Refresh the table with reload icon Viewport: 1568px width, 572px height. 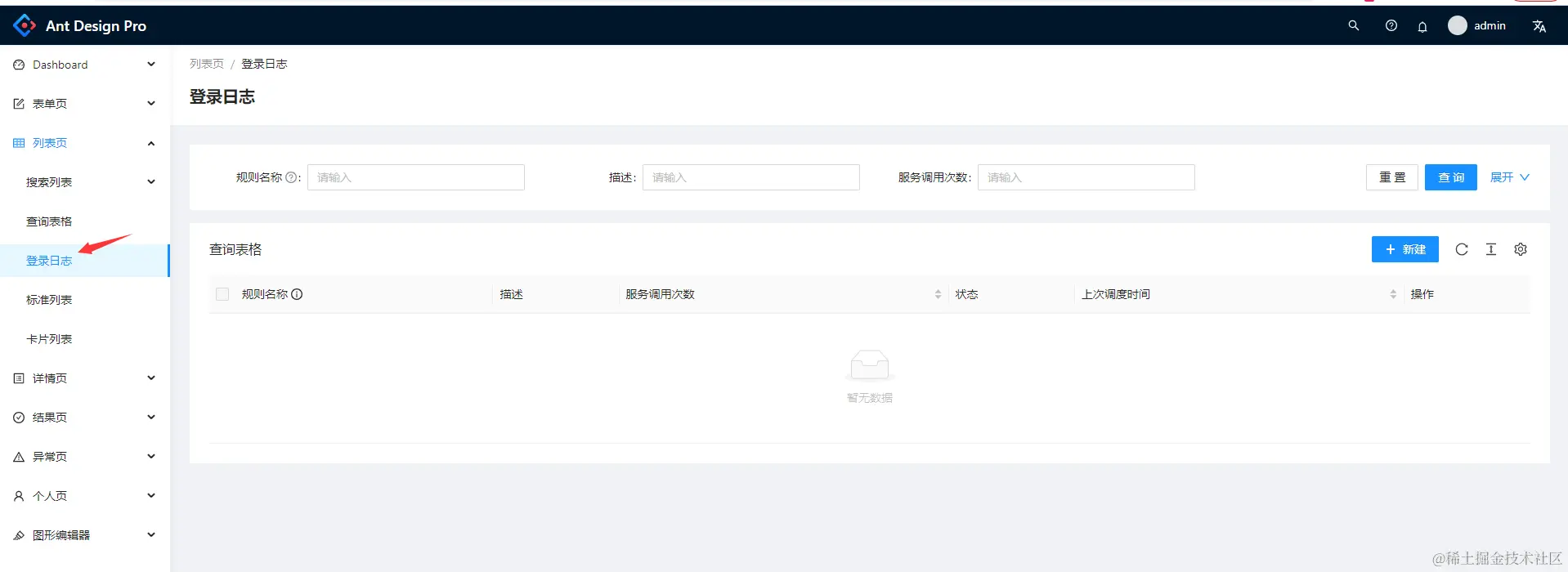1462,249
